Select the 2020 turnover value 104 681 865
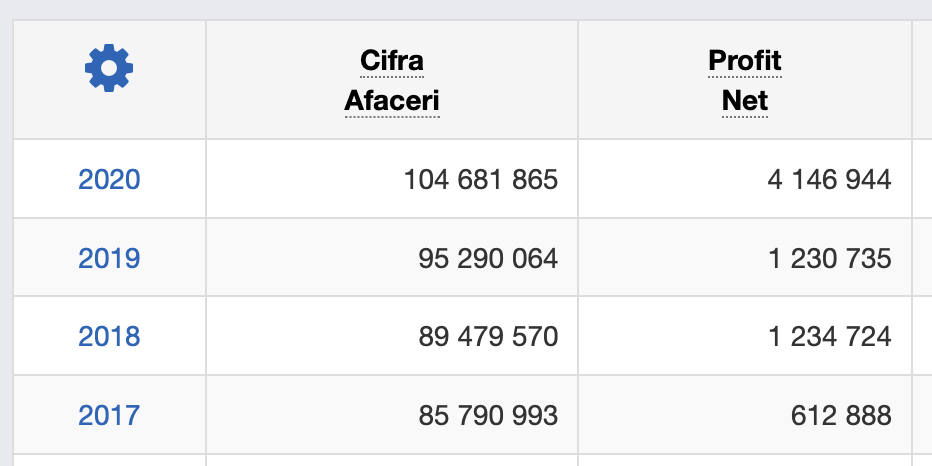932x466 pixels. [x=480, y=180]
